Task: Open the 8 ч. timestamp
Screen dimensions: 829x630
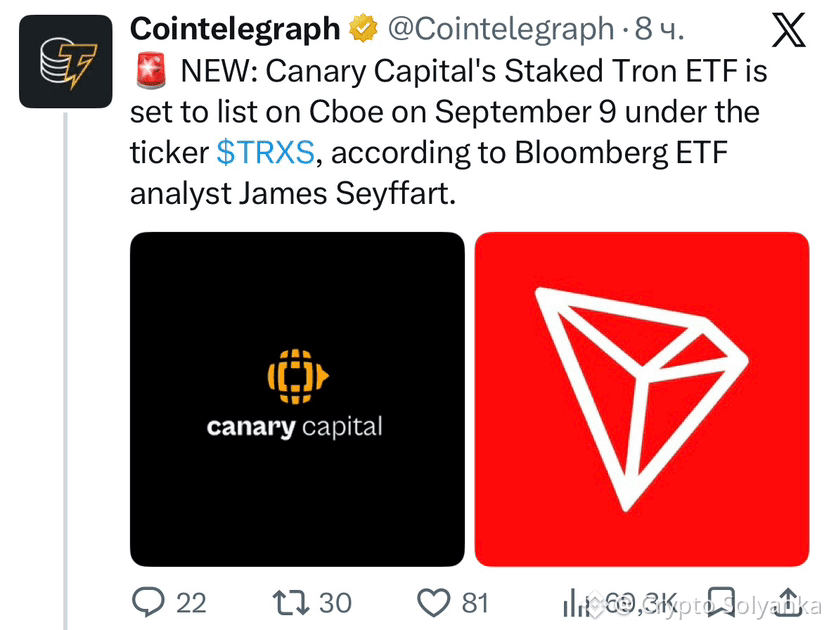Action: pos(659,29)
